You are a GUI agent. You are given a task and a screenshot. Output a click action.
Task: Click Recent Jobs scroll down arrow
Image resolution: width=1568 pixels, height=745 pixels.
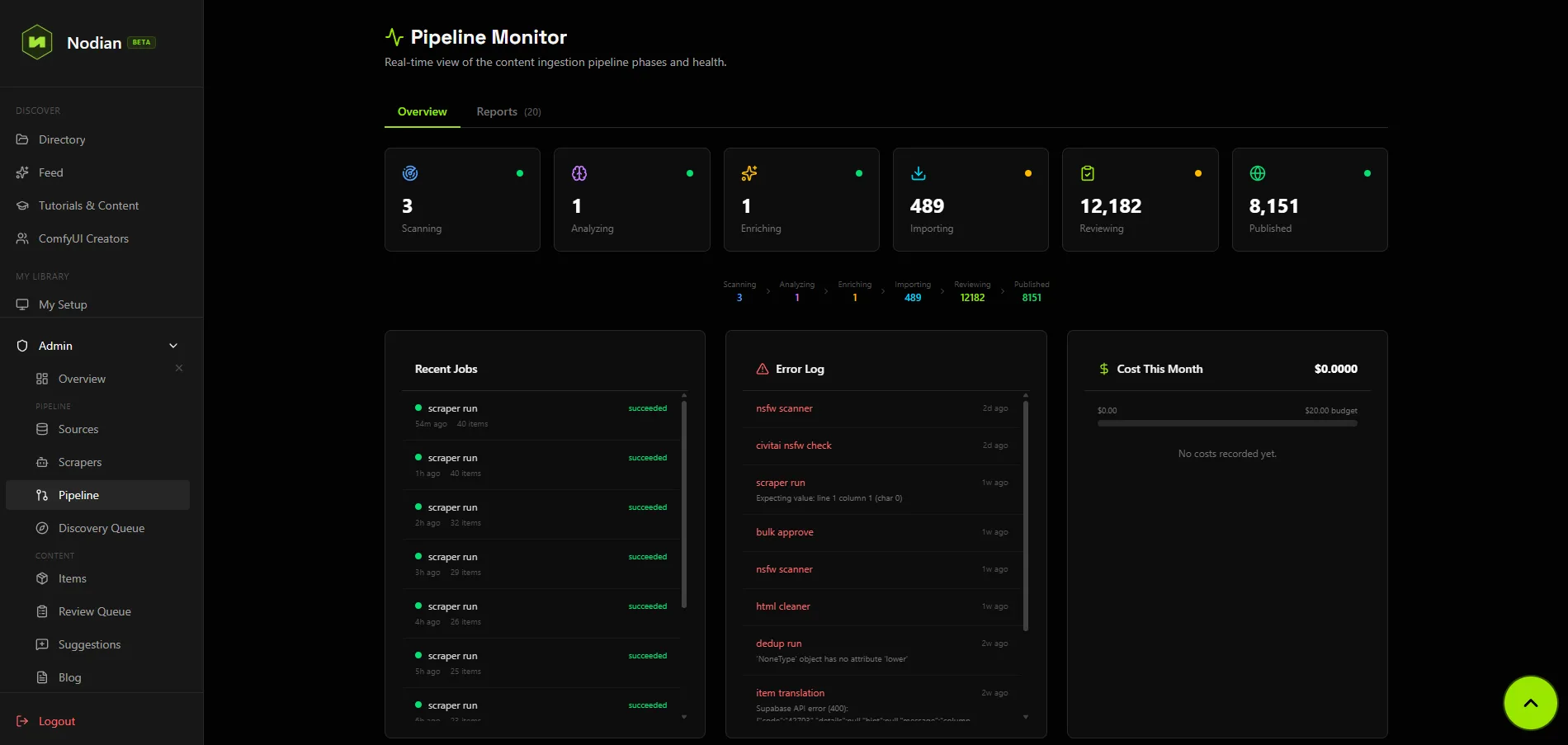coord(684,717)
